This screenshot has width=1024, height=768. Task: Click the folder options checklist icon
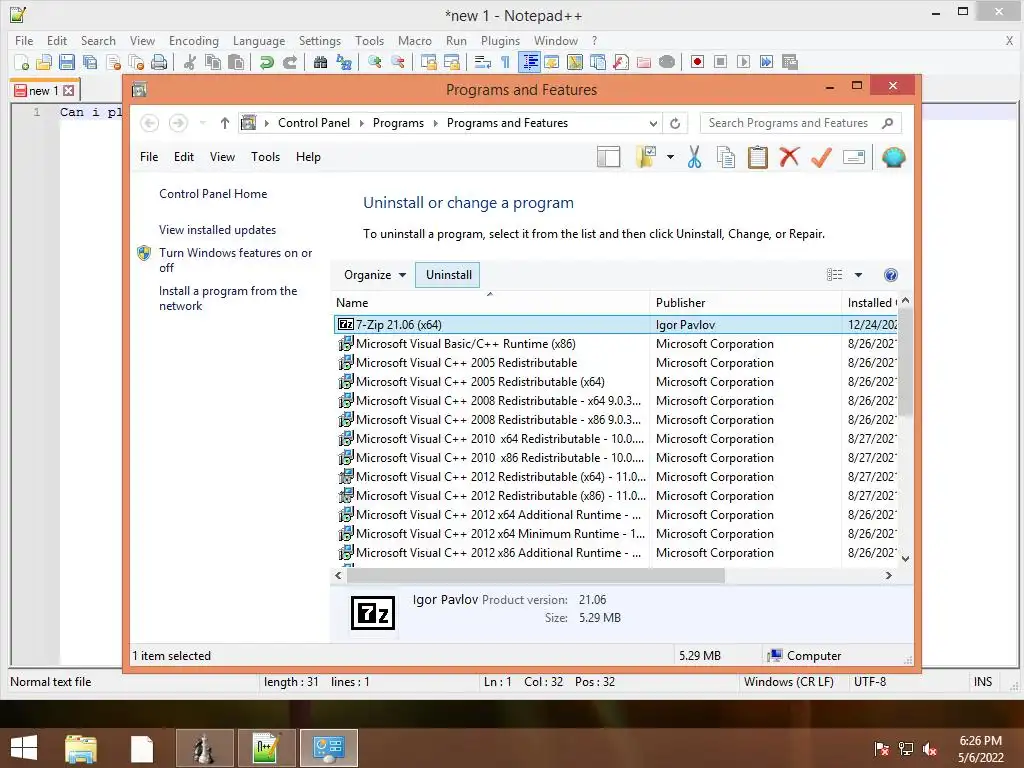pos(645,157)
